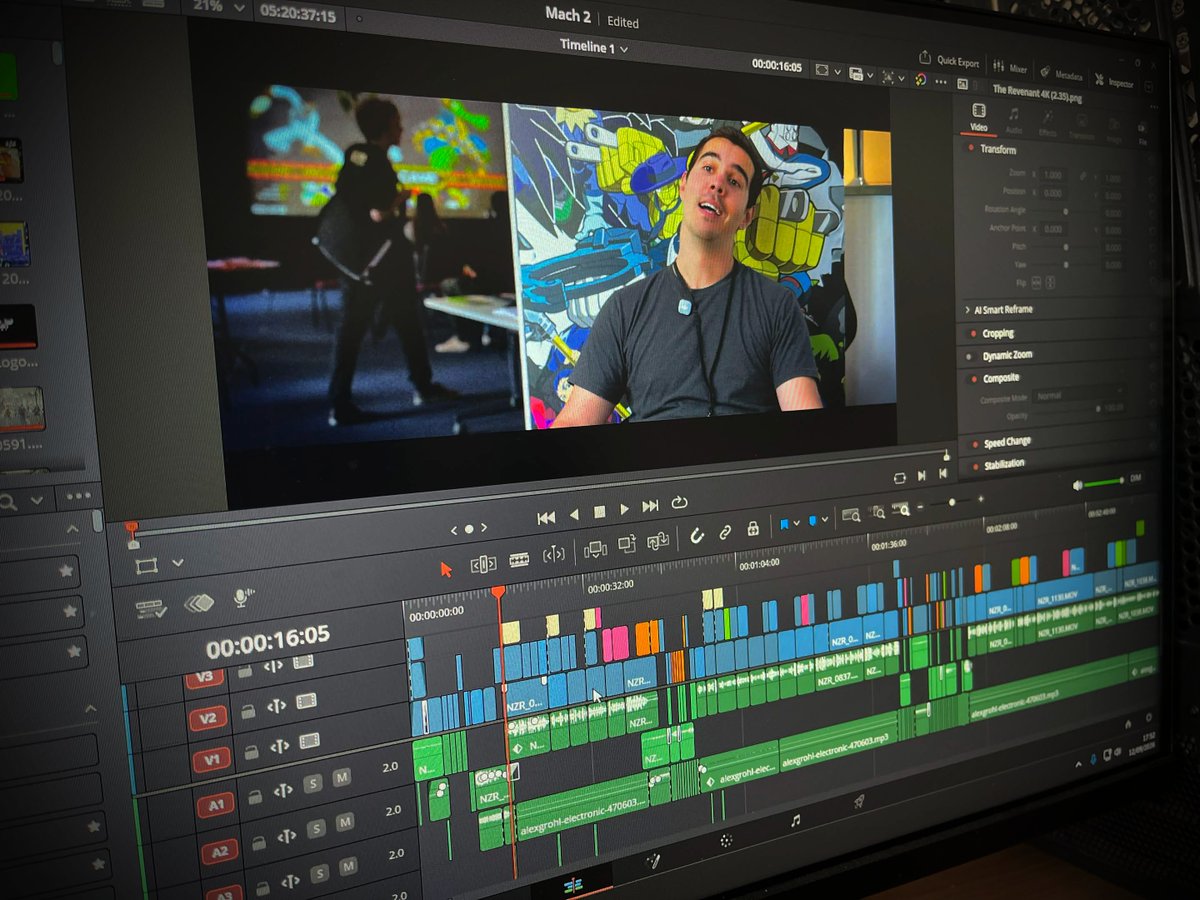Open Timeline View Options icon
Viewport: 1200px width, 900px height.
coord(151,608)
